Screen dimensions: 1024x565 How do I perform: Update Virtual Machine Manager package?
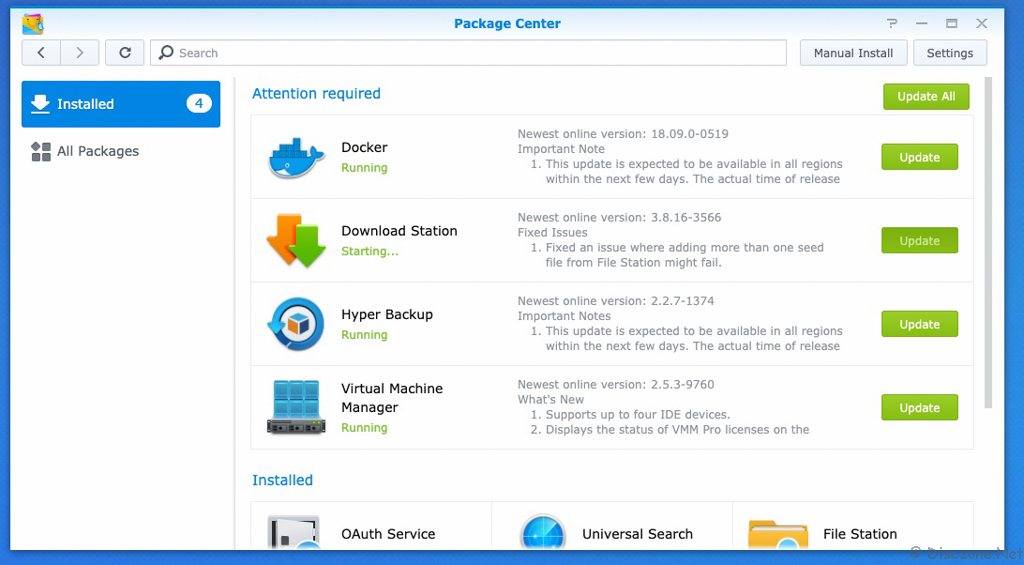[x=920, y=408]
